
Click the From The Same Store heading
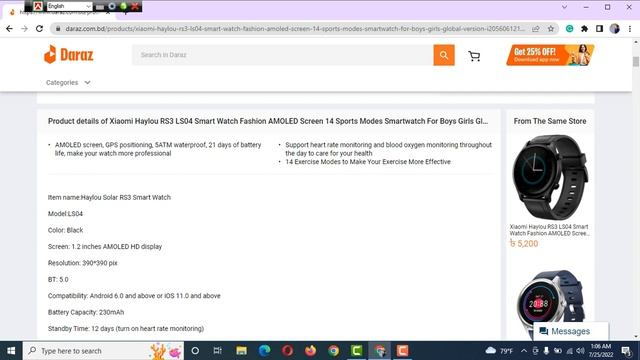pyautogui.click(x=550, y=121)
